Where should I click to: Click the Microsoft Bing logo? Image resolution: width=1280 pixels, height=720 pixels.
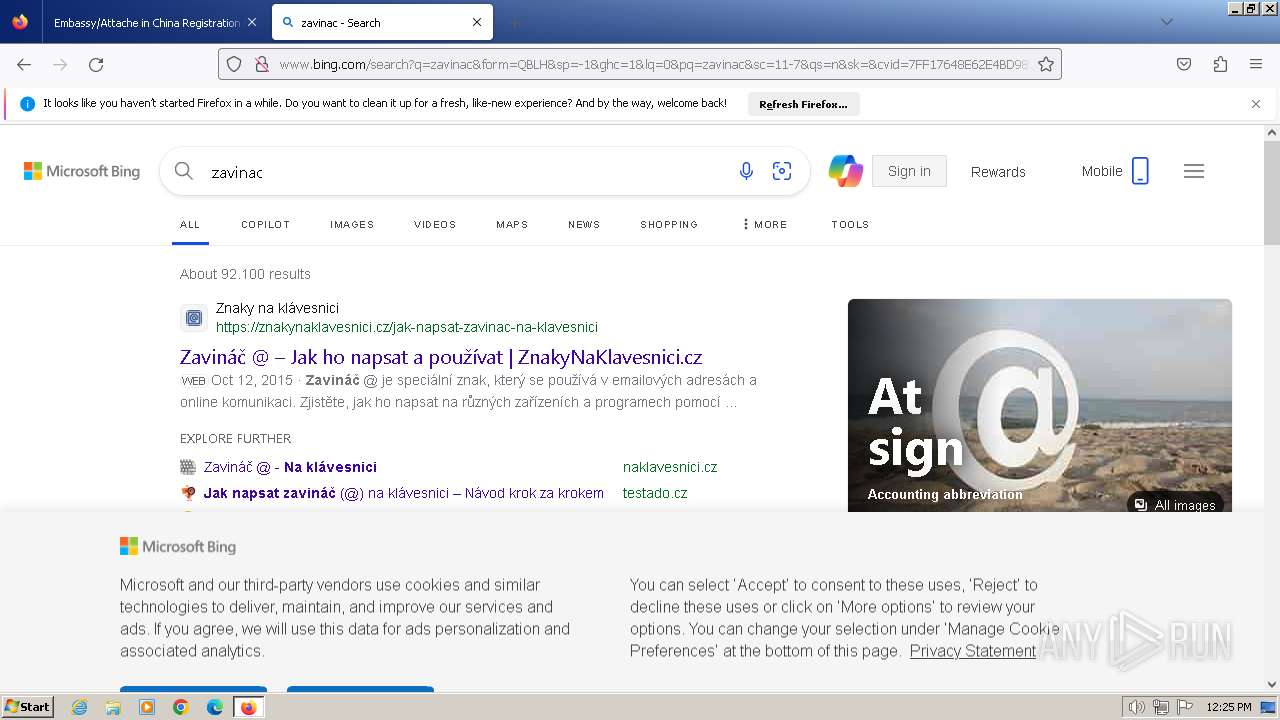[x=82, y=171]
